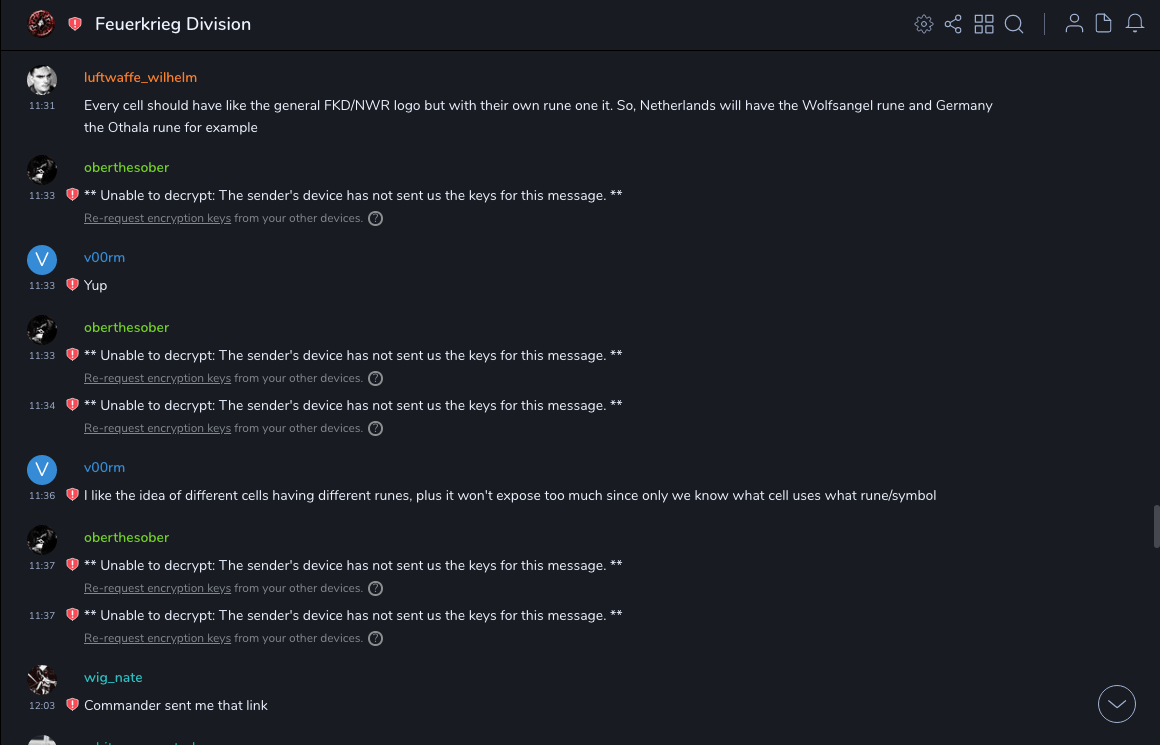Jump to latest messages with down-chevron button
Screen dimensions: 1160x745
click(x=1117, y=704)
